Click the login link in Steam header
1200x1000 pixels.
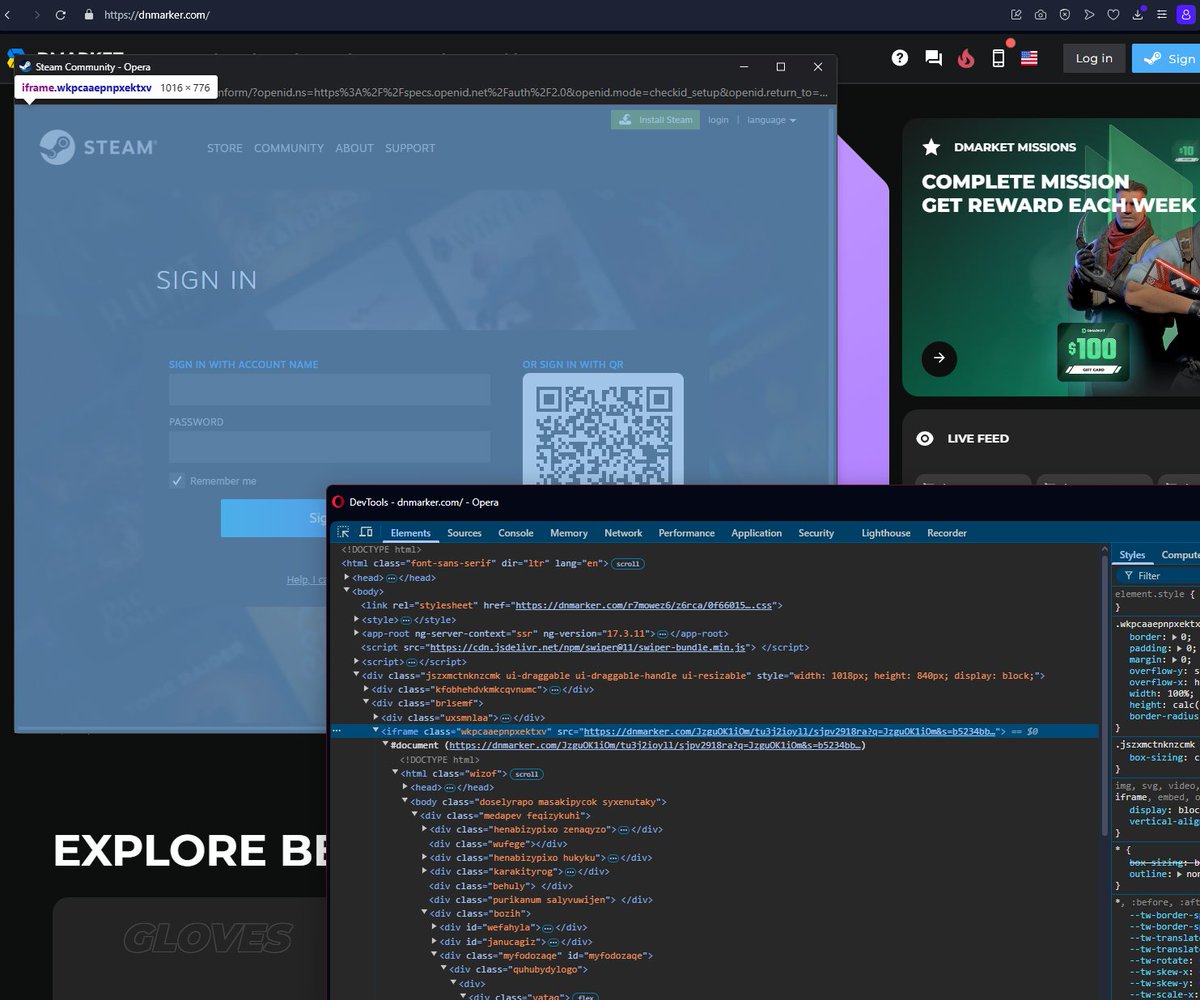point(718,120)
